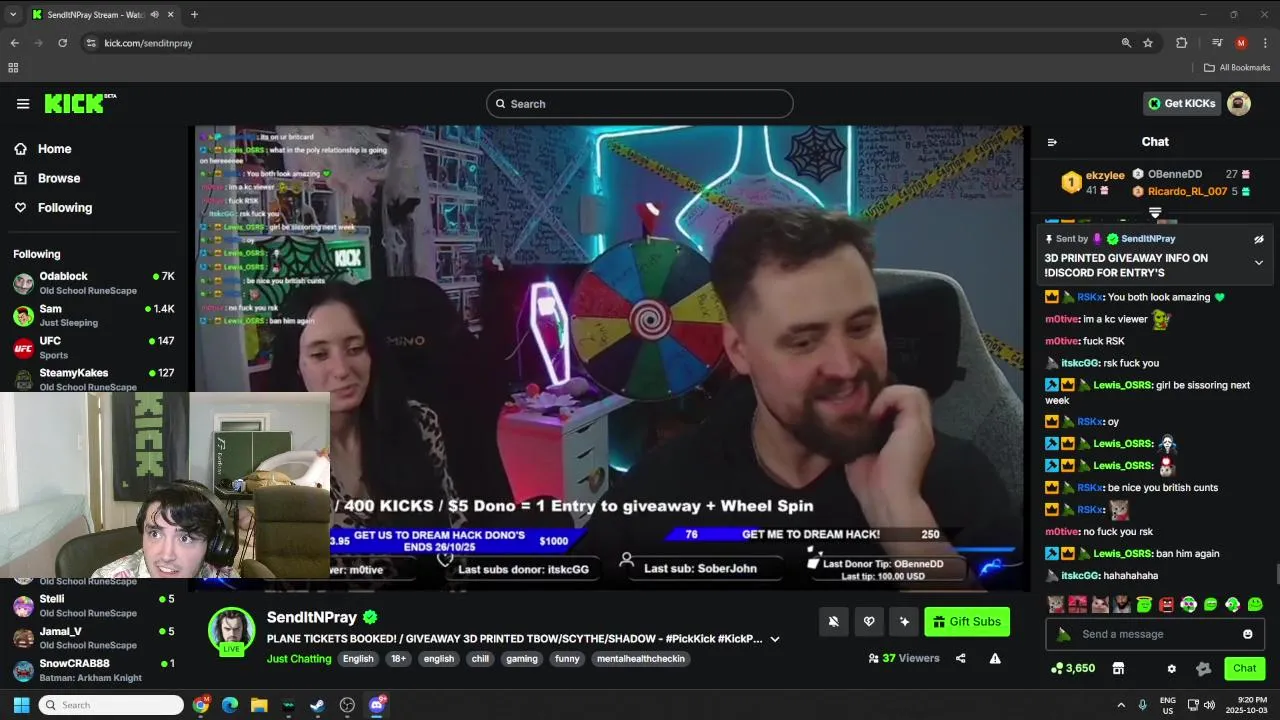Screen dimensions: 1280x720
Task: Click the SendItNPray streamer avatar
Action: point(231,630)
